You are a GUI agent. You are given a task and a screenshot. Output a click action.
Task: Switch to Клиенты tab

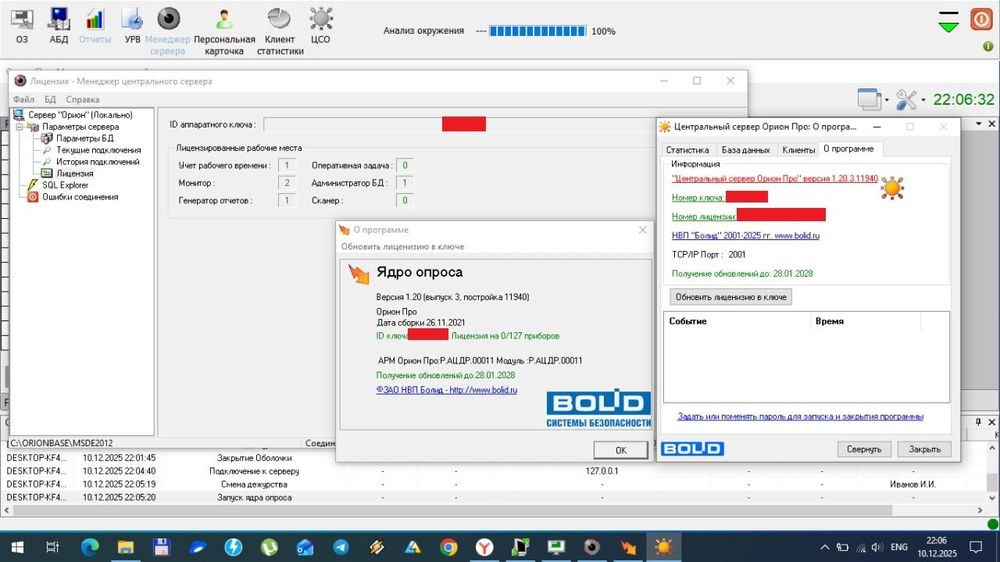pos(798,150)
